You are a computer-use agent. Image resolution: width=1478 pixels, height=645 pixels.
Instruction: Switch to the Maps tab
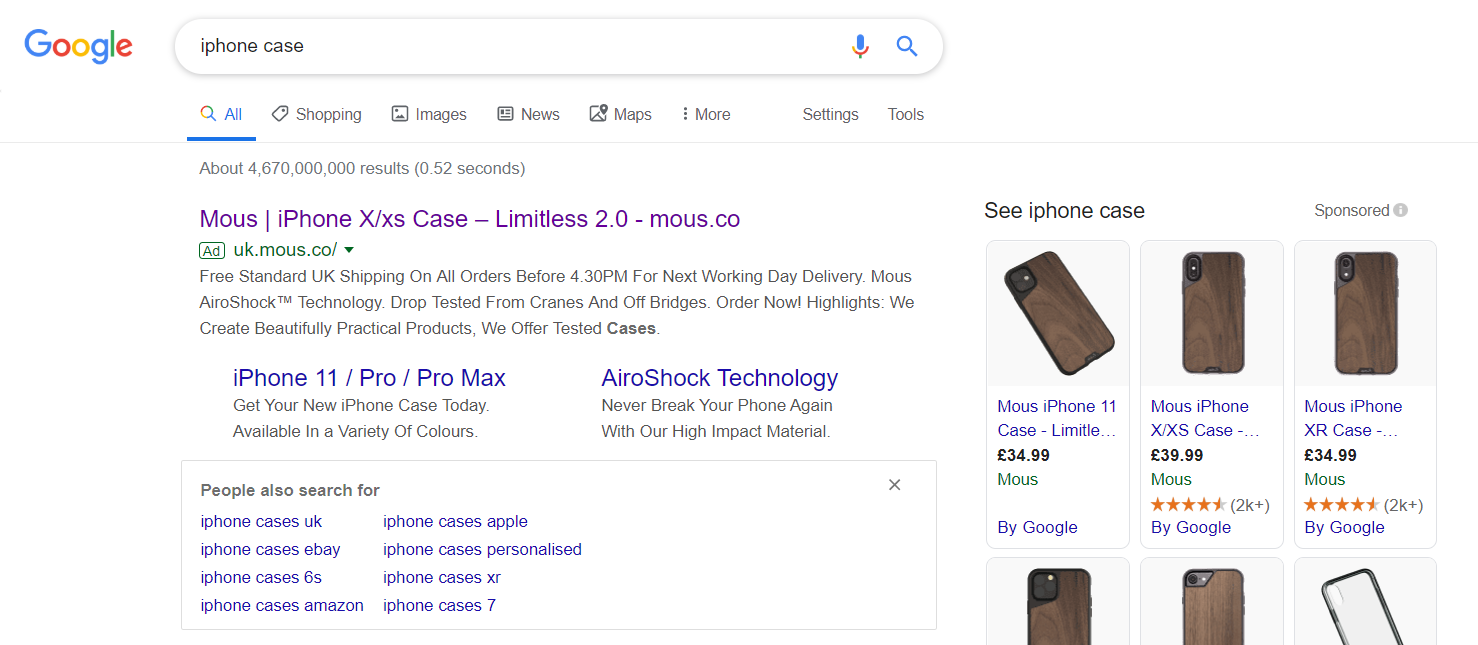click(621, 114)
